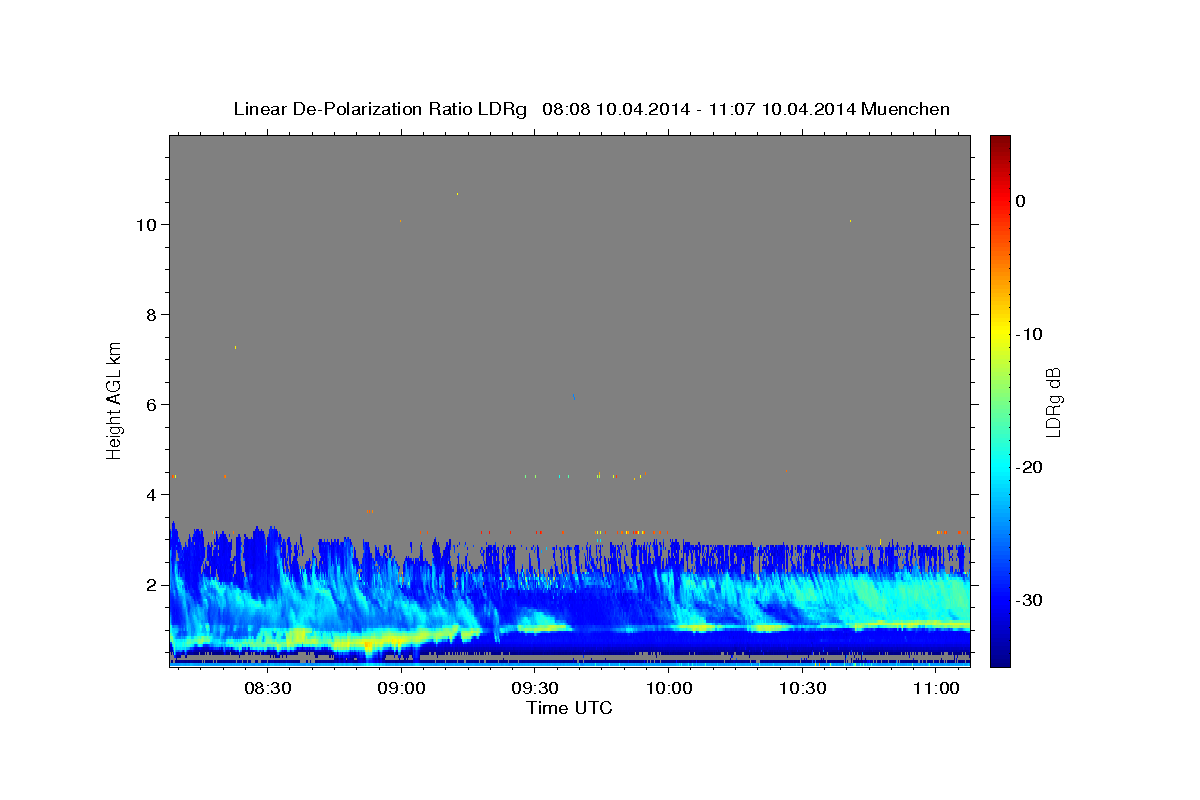This screenshot has height=800, width=1200.
Task: Click the height tick label 8
Action: [152, 315]
